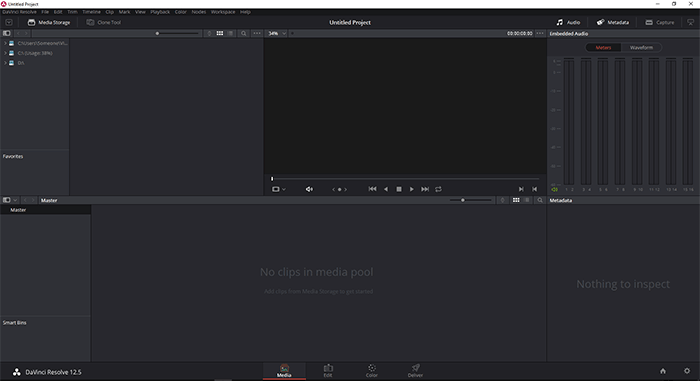Mute the viewer audio speaker icon

pyautogui.click(x=309, y=189)
